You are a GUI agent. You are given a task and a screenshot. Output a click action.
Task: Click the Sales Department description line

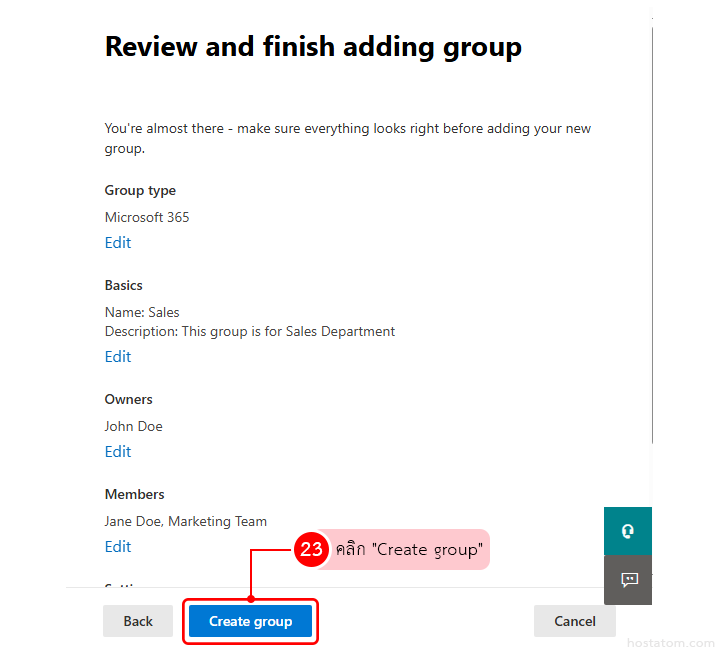[250, 331]
